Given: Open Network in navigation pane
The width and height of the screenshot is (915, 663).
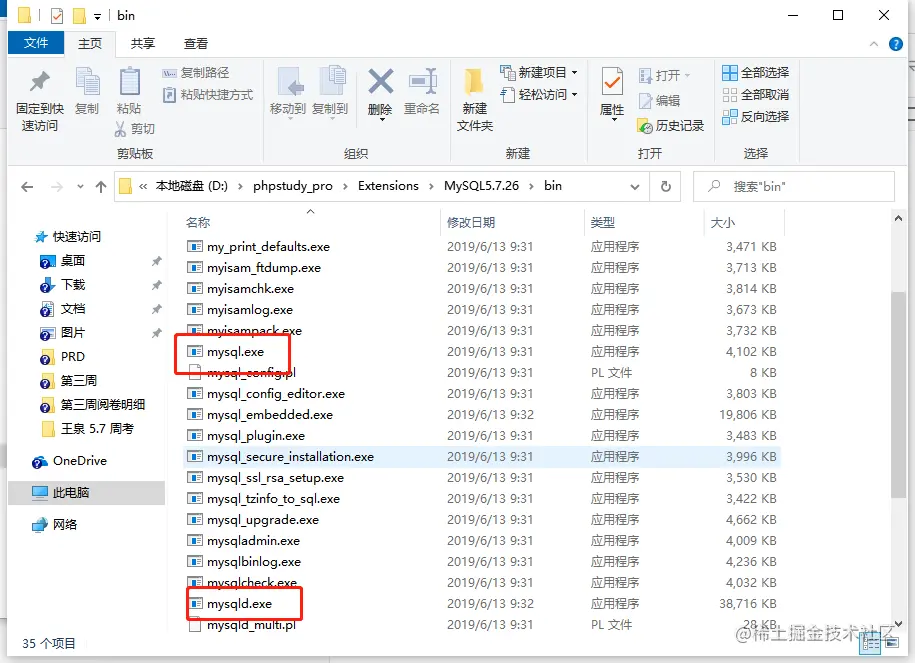Looking at the screenshot, I should click(54, 525).
